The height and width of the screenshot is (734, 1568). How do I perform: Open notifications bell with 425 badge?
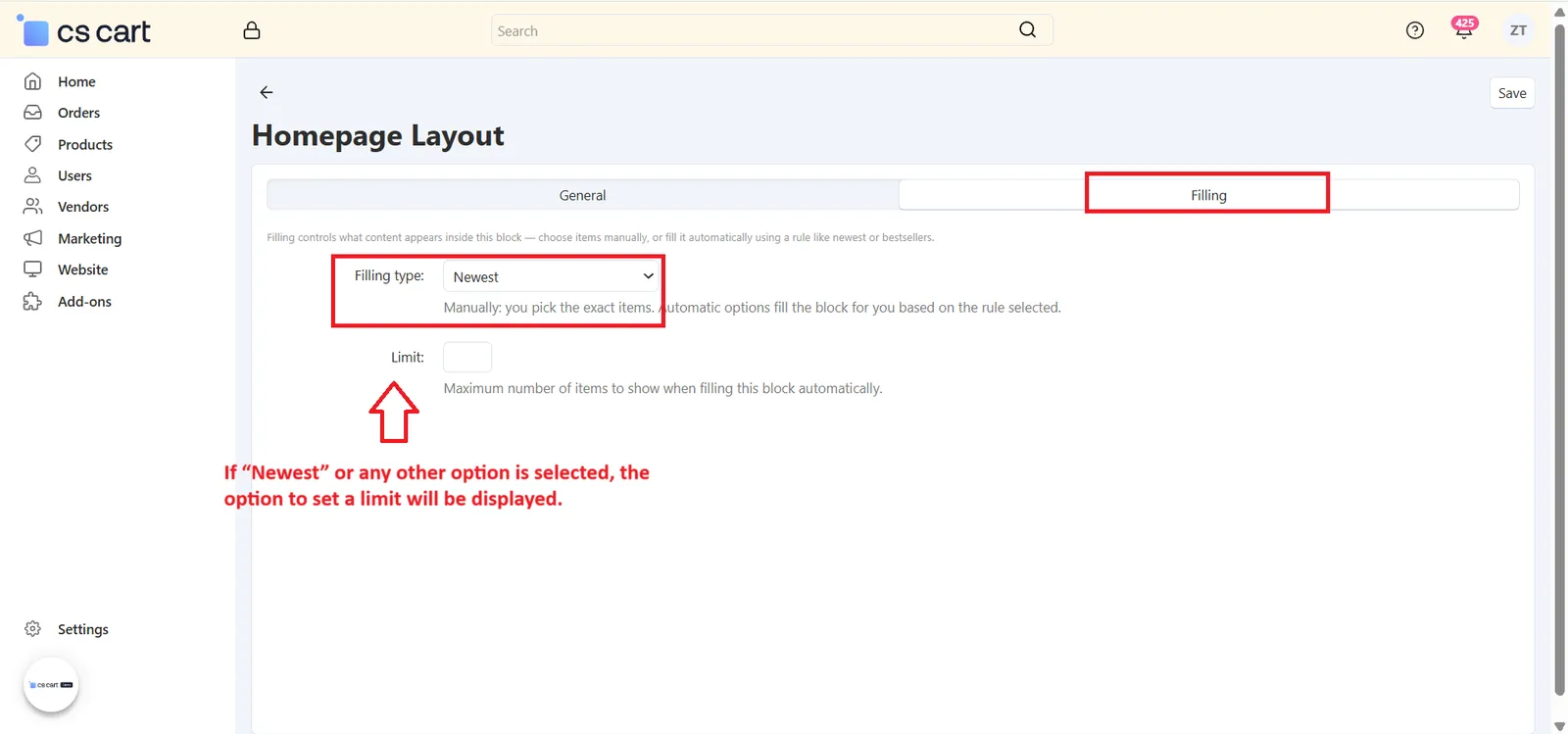click(x=1464, y=28)
